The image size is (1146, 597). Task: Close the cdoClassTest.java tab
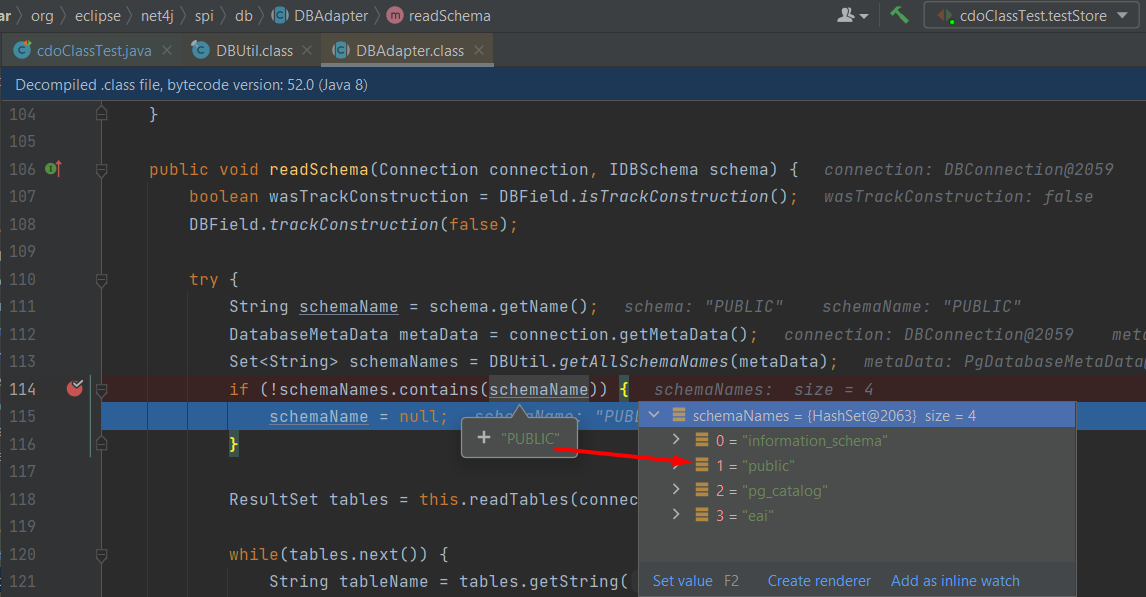tap(166, 51)
